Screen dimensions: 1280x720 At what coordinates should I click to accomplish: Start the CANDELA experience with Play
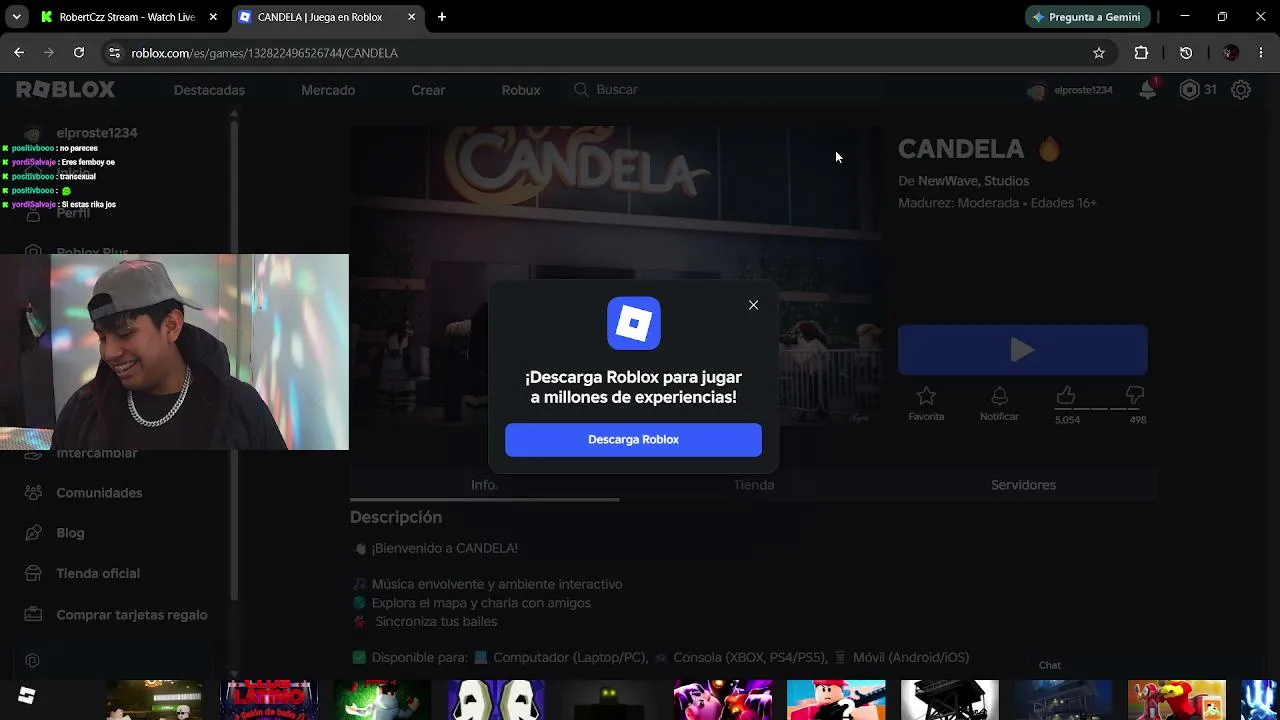1022,350
